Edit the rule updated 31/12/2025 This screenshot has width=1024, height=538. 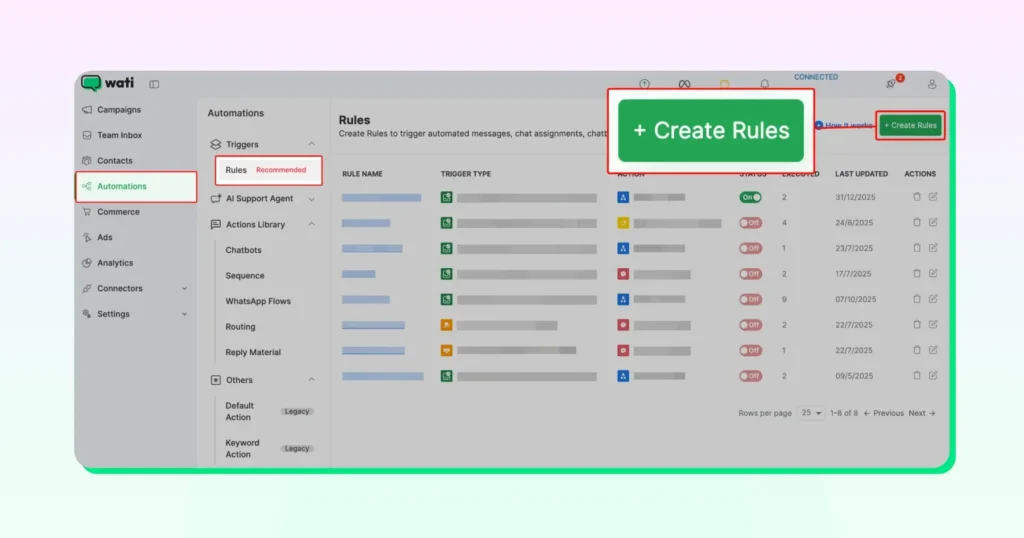coord(933,197)
